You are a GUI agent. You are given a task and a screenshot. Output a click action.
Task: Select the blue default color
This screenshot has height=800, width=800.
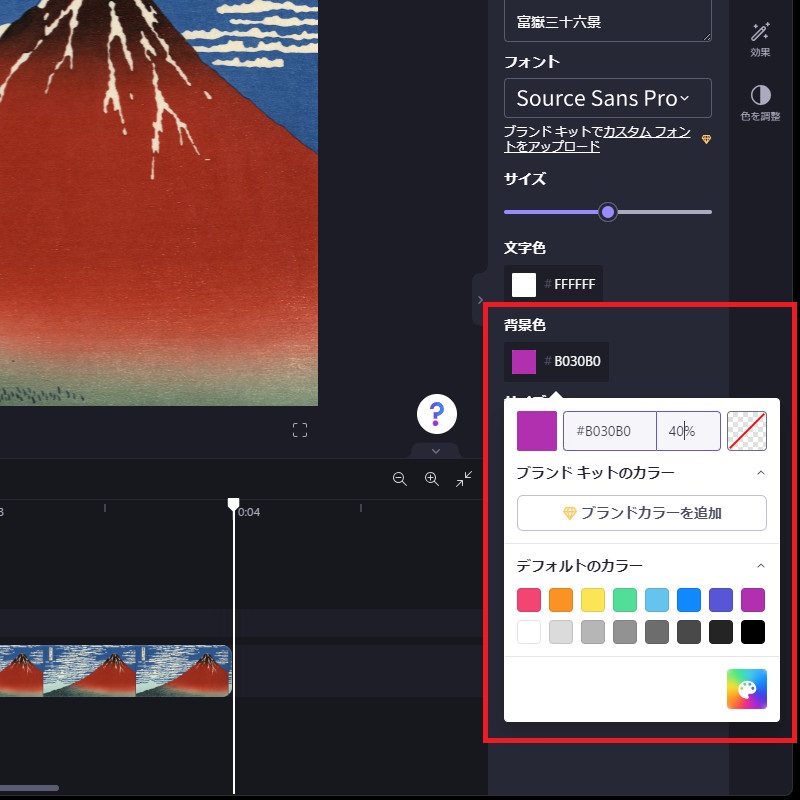tap(689, 600)
